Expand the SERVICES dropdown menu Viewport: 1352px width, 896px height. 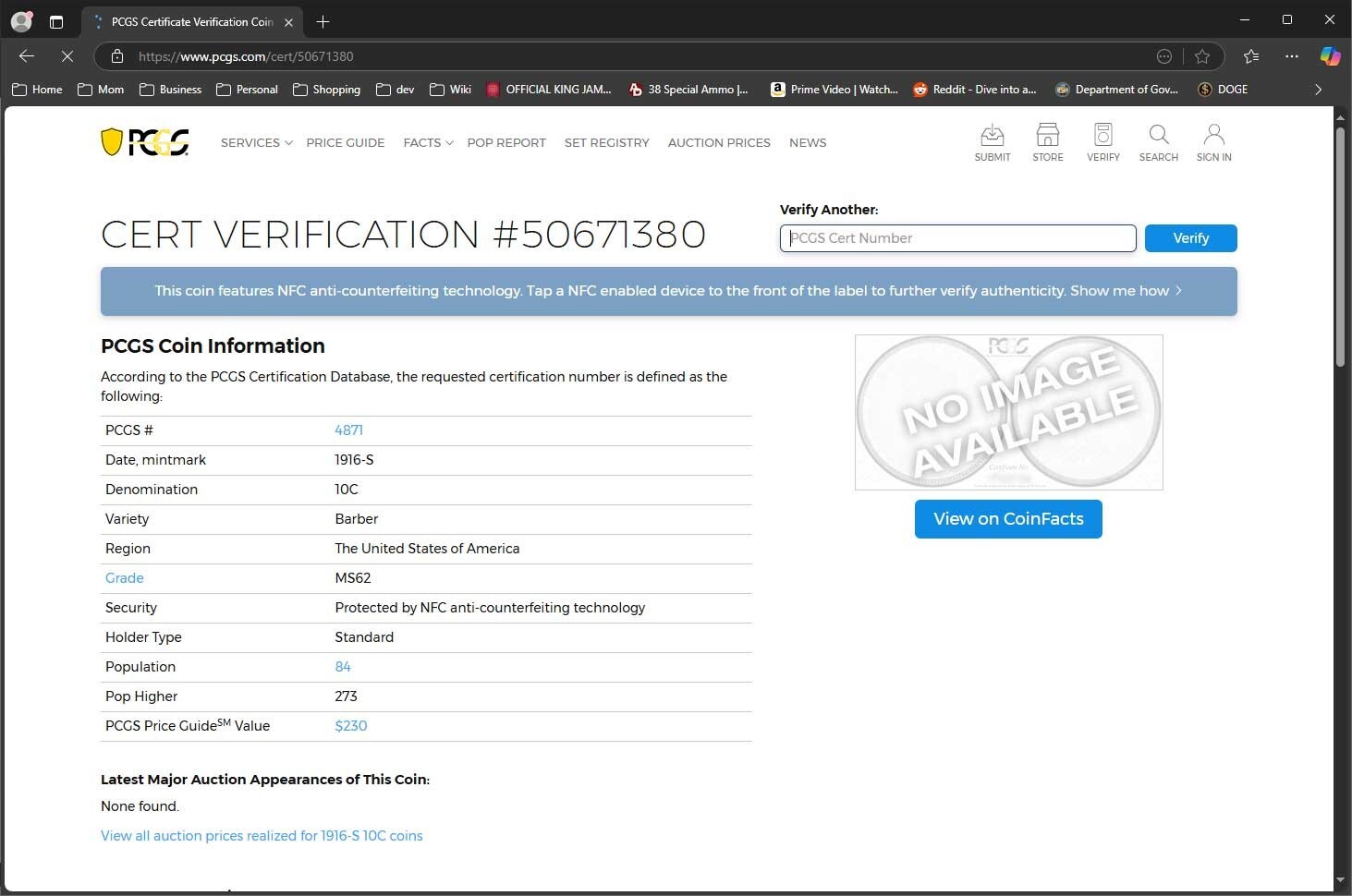pyautogui.click(x=256, y=142)
